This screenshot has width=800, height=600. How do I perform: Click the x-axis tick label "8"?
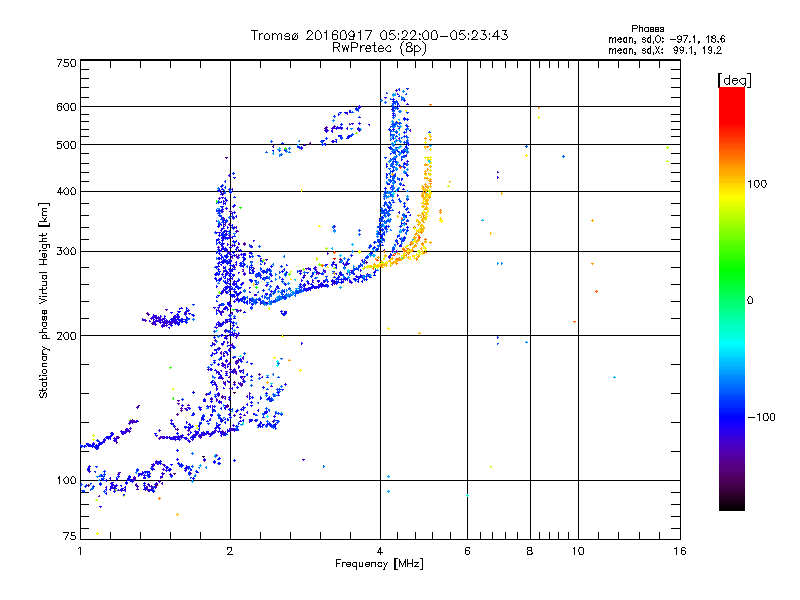point(530,551)
